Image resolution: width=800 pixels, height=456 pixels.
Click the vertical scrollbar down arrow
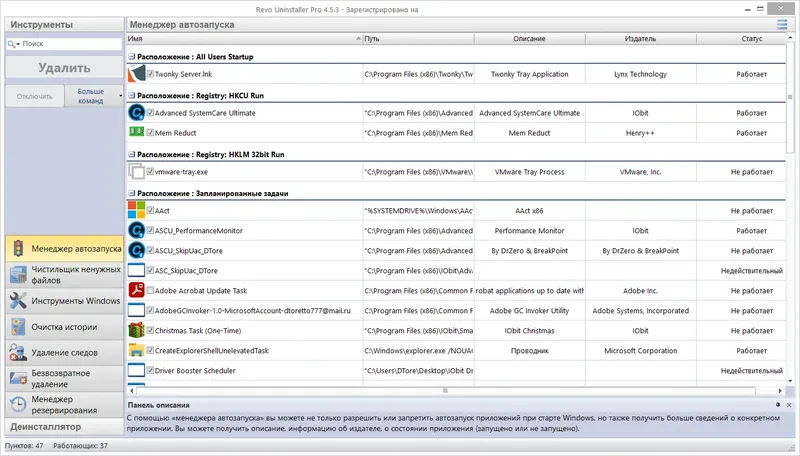coord(790,381)
